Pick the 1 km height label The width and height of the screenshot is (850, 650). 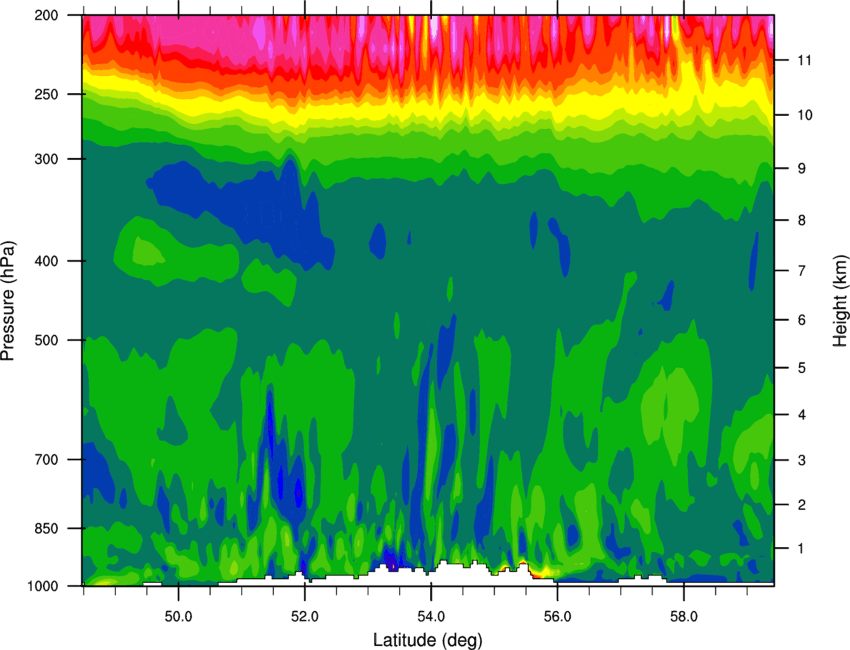801,549
